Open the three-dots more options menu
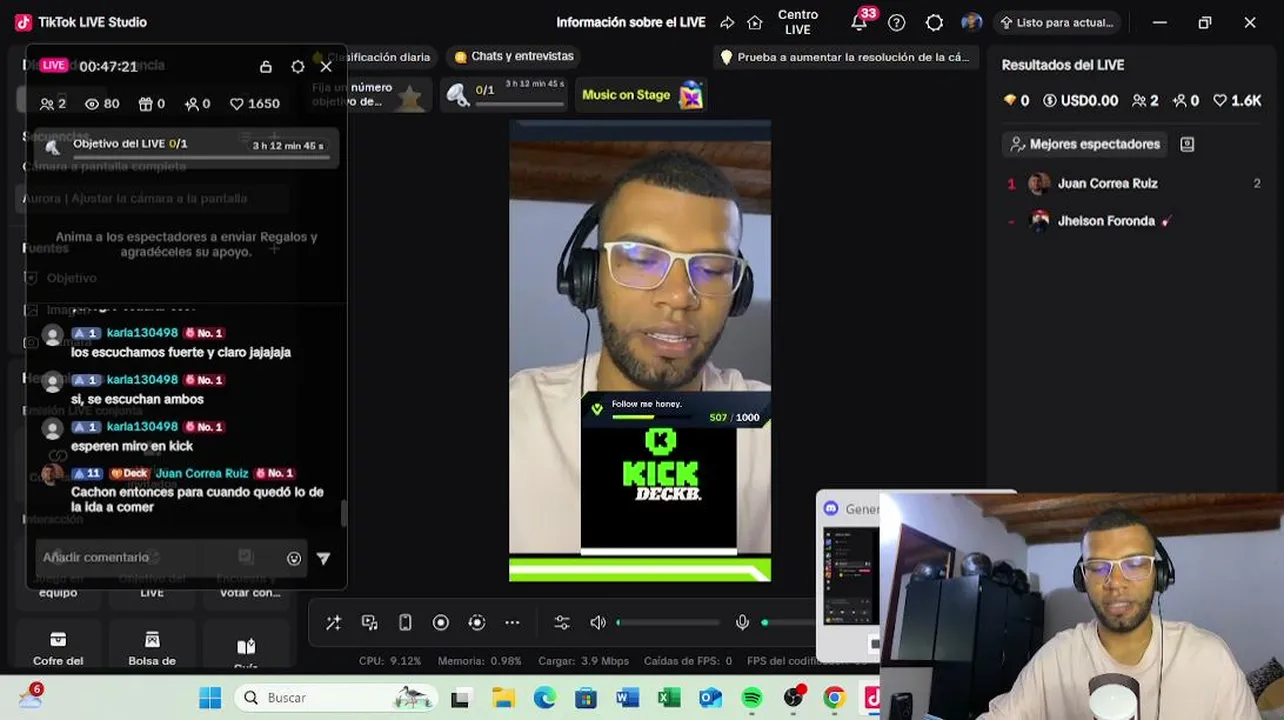 point(512,623)
